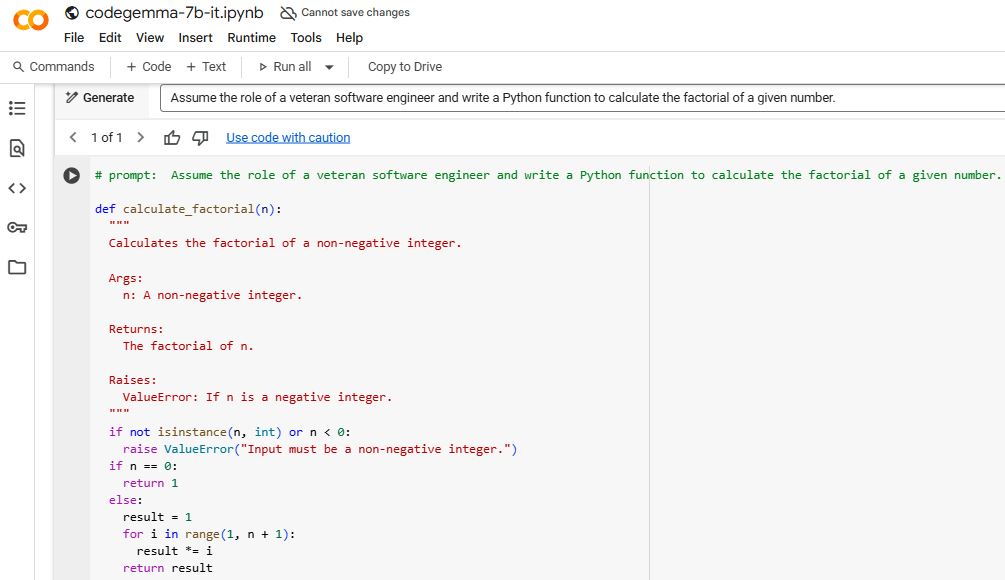Open the Commands search
This screenshot has height=580, width=1005.
53,66
